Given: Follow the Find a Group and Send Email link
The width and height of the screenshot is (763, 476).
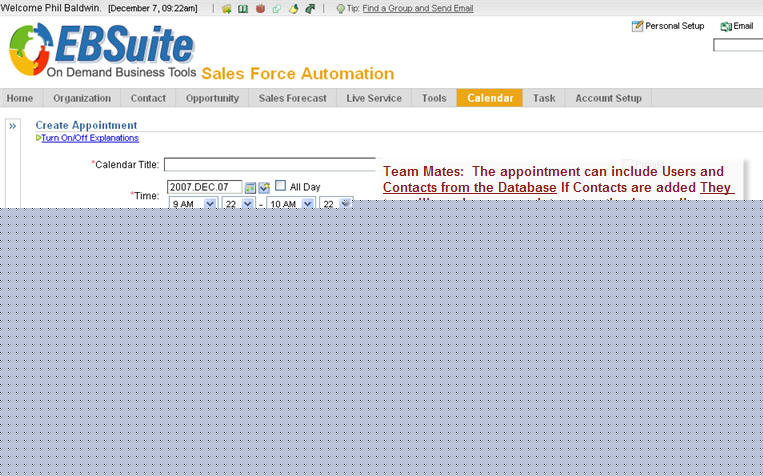Looking at the screenshot, I should tap(418, 8).
